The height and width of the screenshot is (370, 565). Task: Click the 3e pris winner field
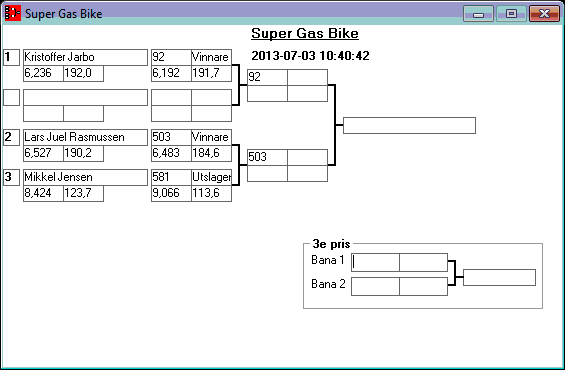(x=499, y=277)
